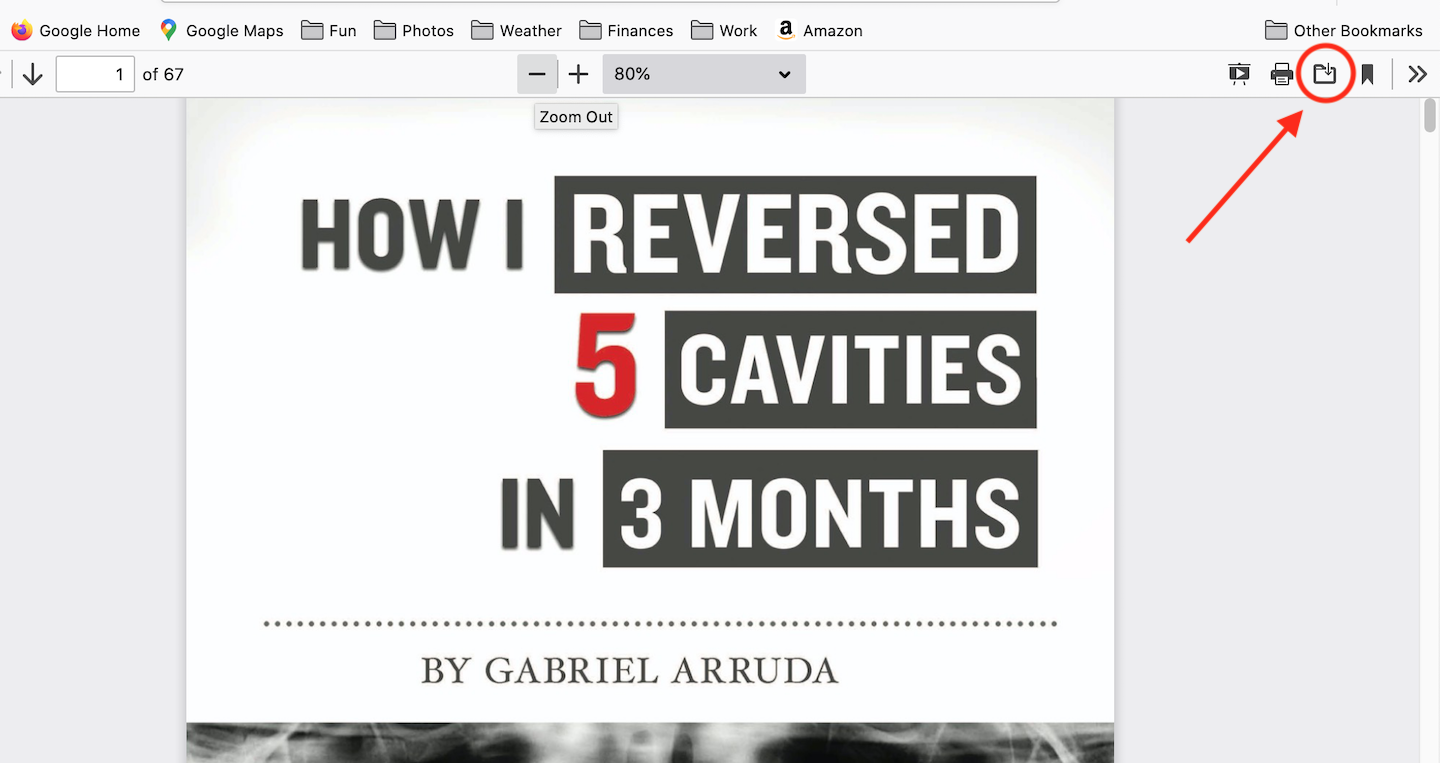The height and width of the screenshot is (763, 1440).
Task: Print the PDF document
Action: coord(1282,73)
